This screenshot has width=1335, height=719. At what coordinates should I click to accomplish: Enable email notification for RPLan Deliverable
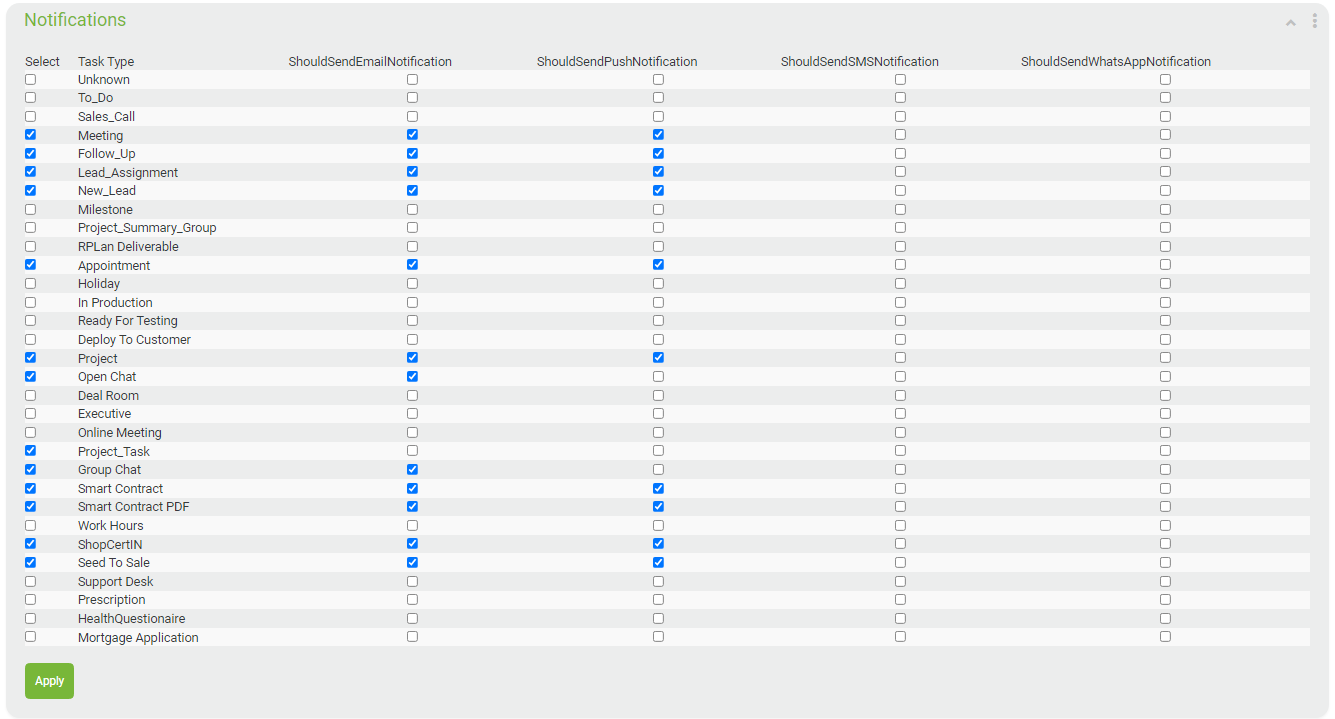[412, 246]
